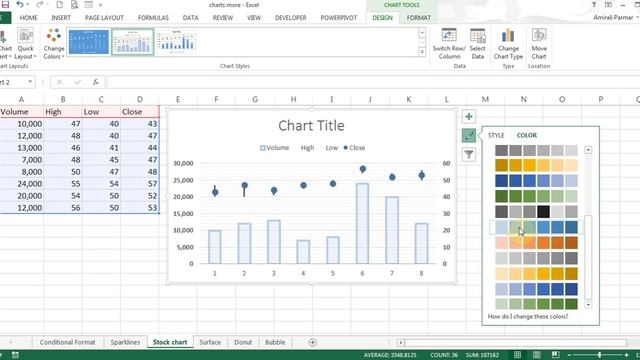Click the horizontal scrollbar left arrow
The width and height of the screenshot is (640, 360).
pyautogui.click(x=401, y=342)
